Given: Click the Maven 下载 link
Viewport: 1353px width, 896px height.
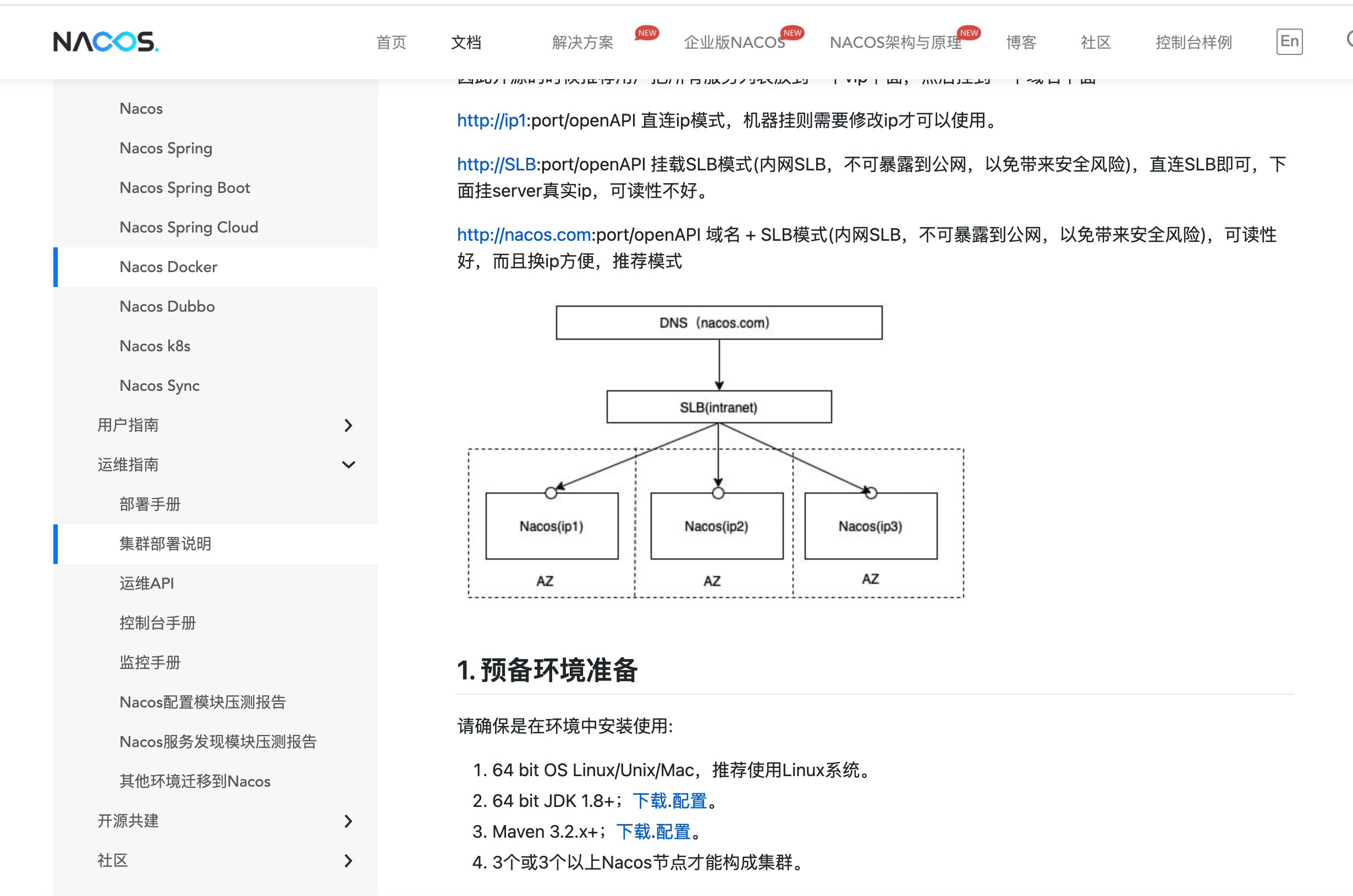Looking at the screenshot, I should pyautogui.click(x=634, y=832).
